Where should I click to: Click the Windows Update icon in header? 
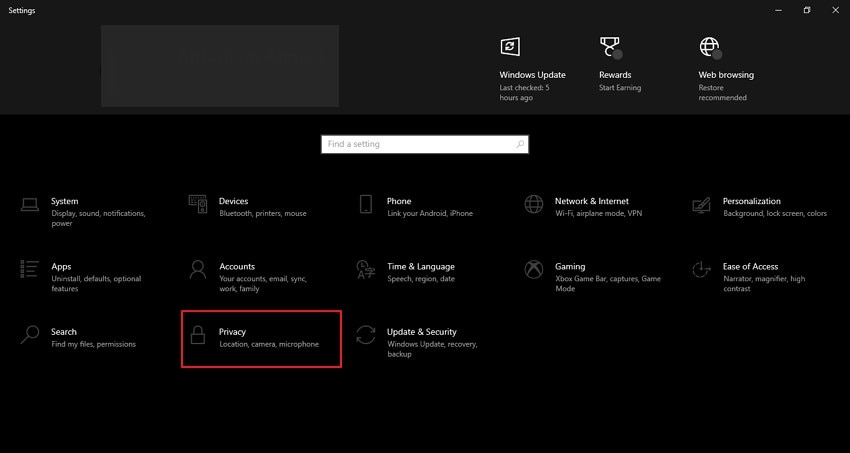coord(510,47)
